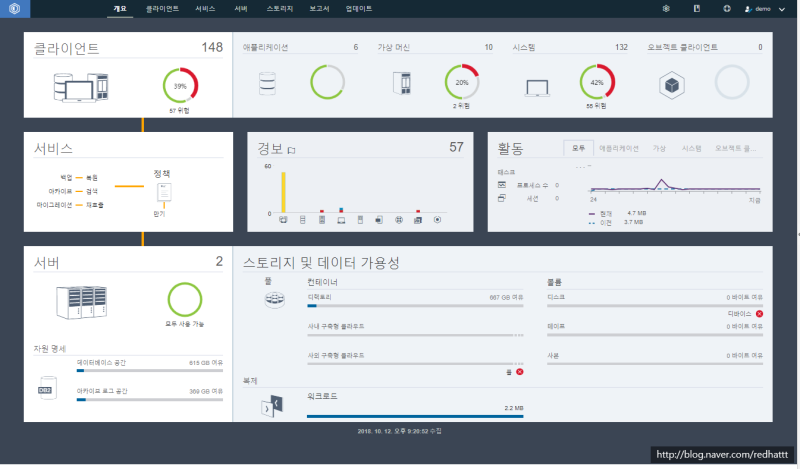Click the 워크로드 replication progress bar
This screenshot has width=800, height=469.
click(x=415, y=416)
